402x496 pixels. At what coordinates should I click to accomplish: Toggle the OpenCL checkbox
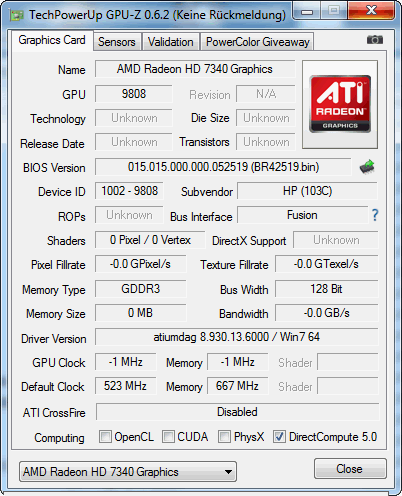pyautogui.click(x=105, y=437)
